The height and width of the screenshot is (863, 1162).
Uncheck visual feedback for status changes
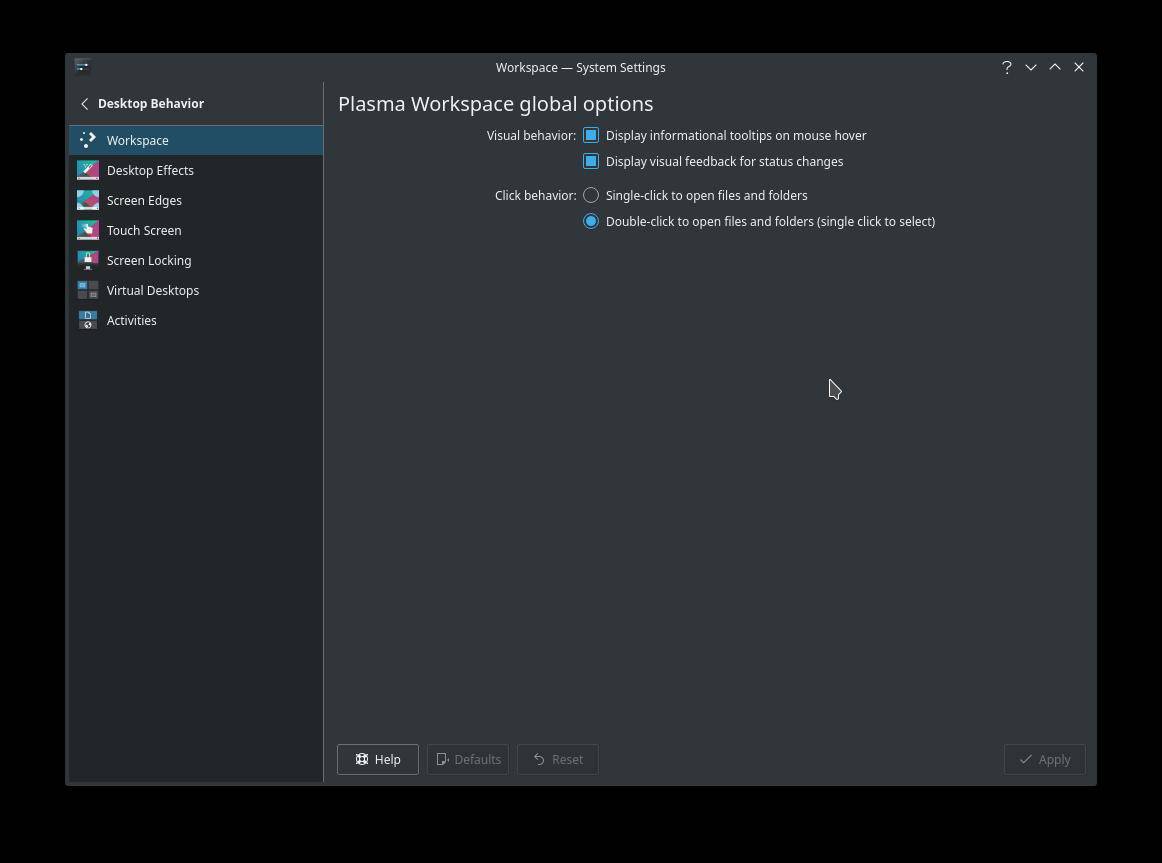[591, 161]
